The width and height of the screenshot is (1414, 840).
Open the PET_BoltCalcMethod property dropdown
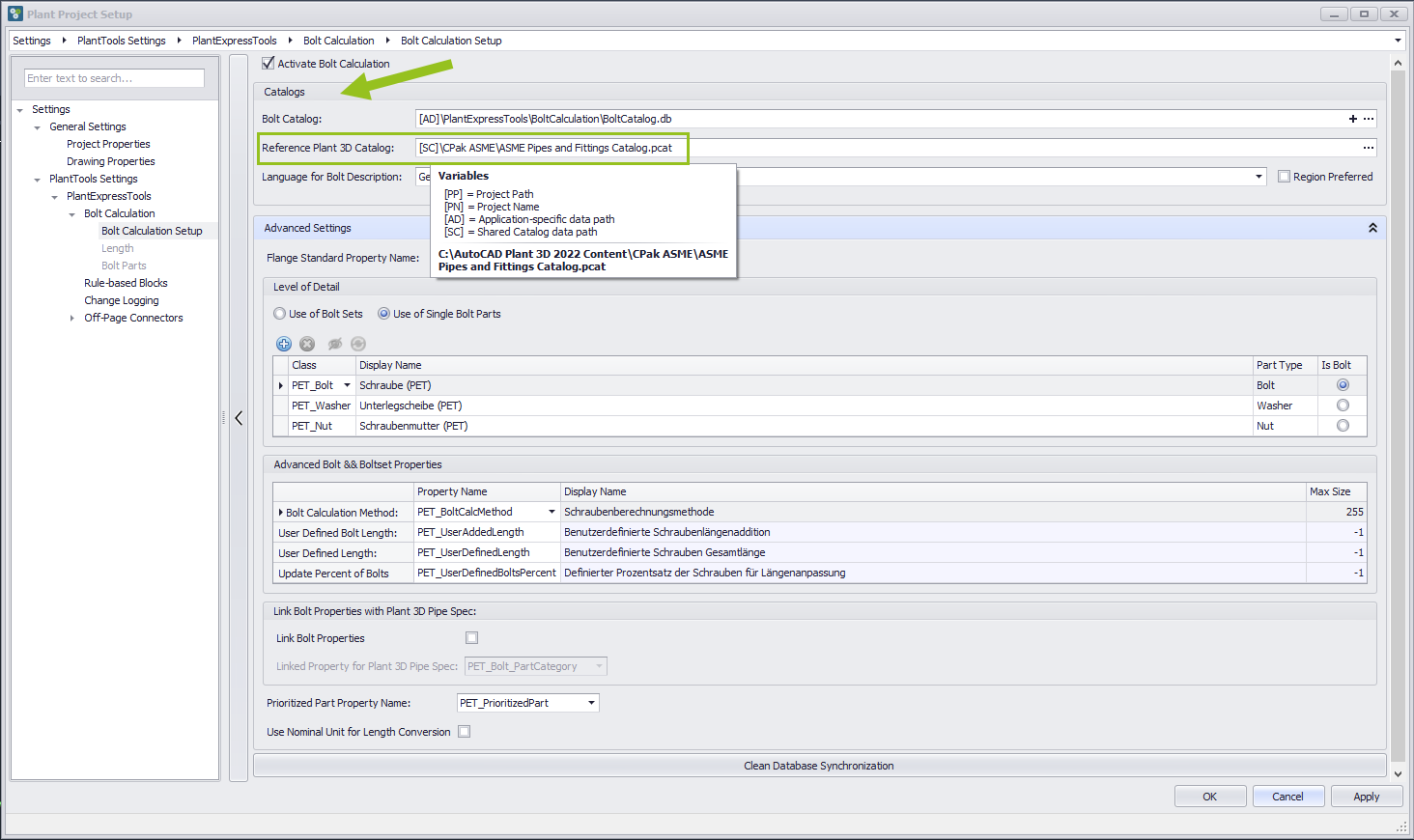coord(551,512)
